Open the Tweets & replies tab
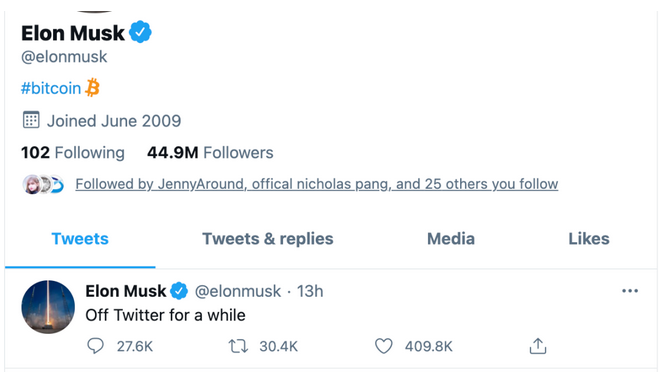The height and width of the screenshot is (377, 664). (x=268, y=239)
